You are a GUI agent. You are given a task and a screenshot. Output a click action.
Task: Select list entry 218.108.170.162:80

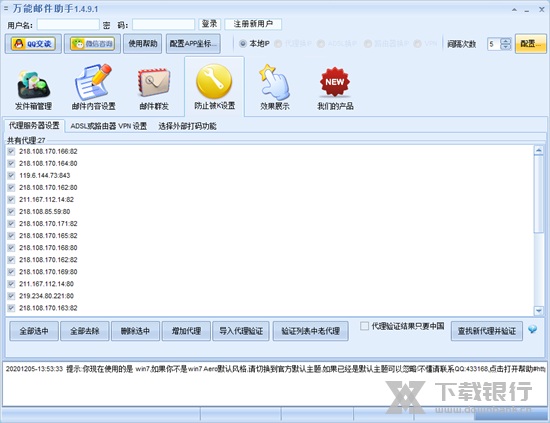click(x=48, y=188)
